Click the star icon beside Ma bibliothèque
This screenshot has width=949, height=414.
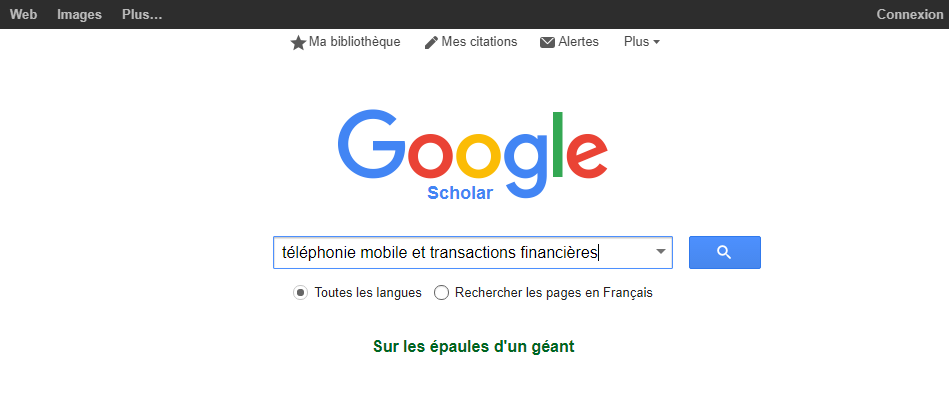pos(298,43)
